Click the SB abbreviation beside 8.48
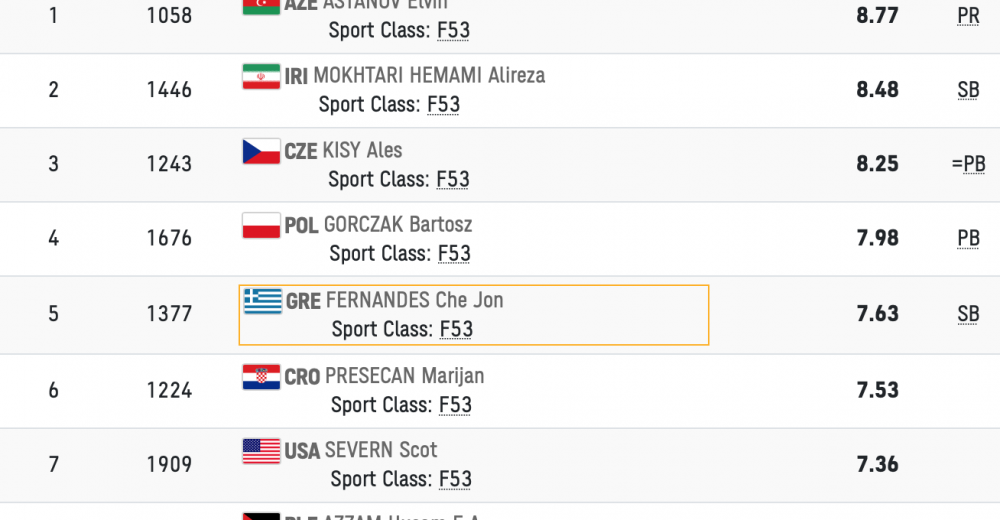The height and width of the screenshot is (520, 1000). (x=968, y=90)
